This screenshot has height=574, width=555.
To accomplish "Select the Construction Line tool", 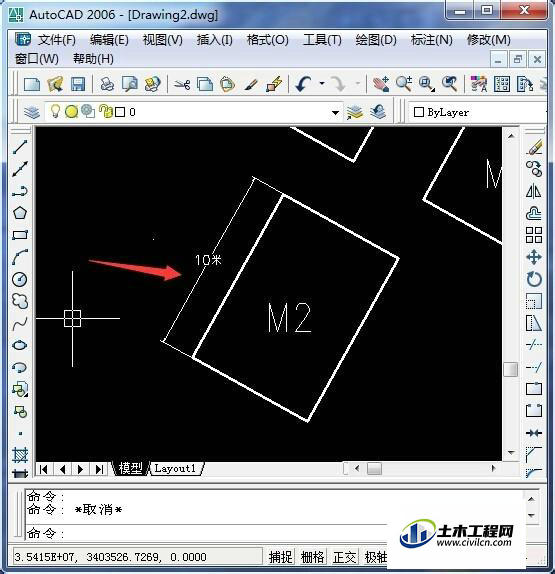I will (20, 169).
